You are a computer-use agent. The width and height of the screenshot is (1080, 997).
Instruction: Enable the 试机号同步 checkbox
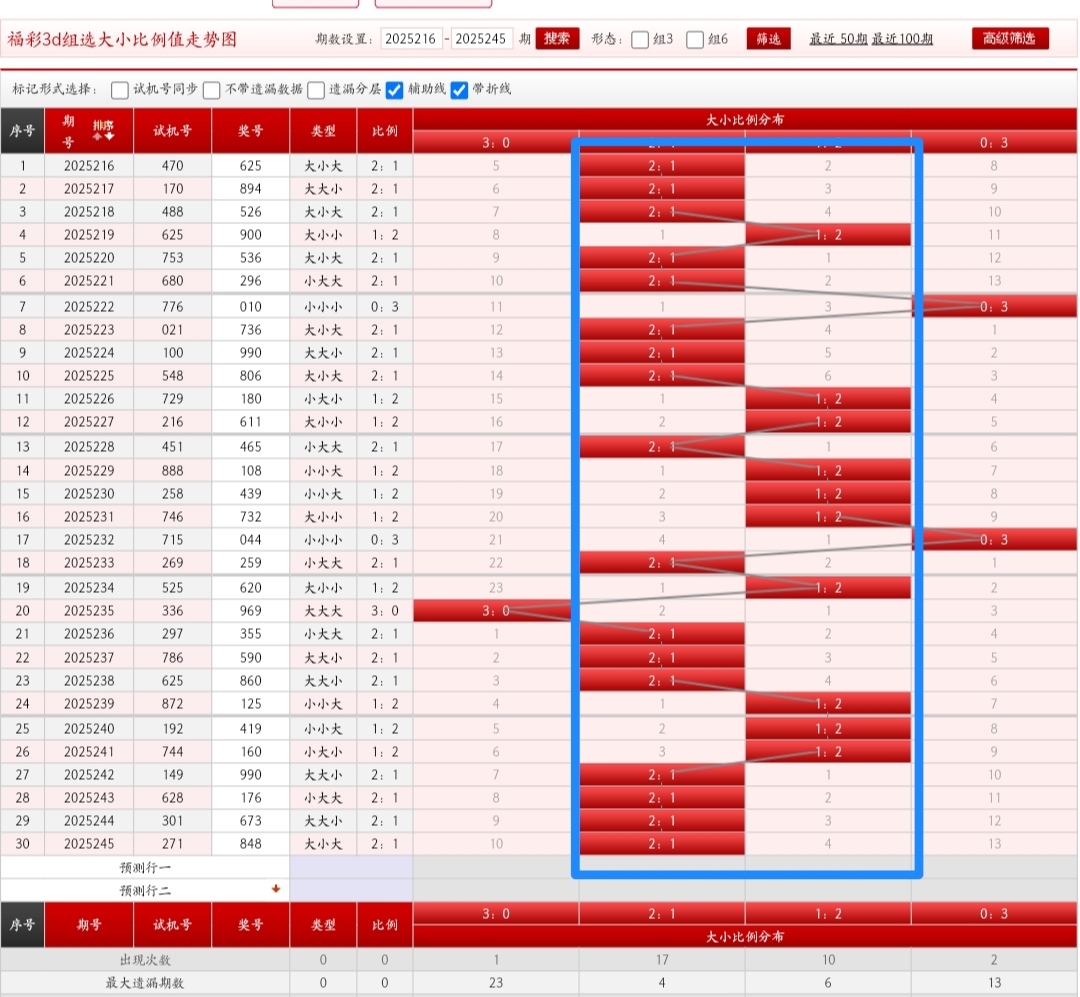click(120, 90)
